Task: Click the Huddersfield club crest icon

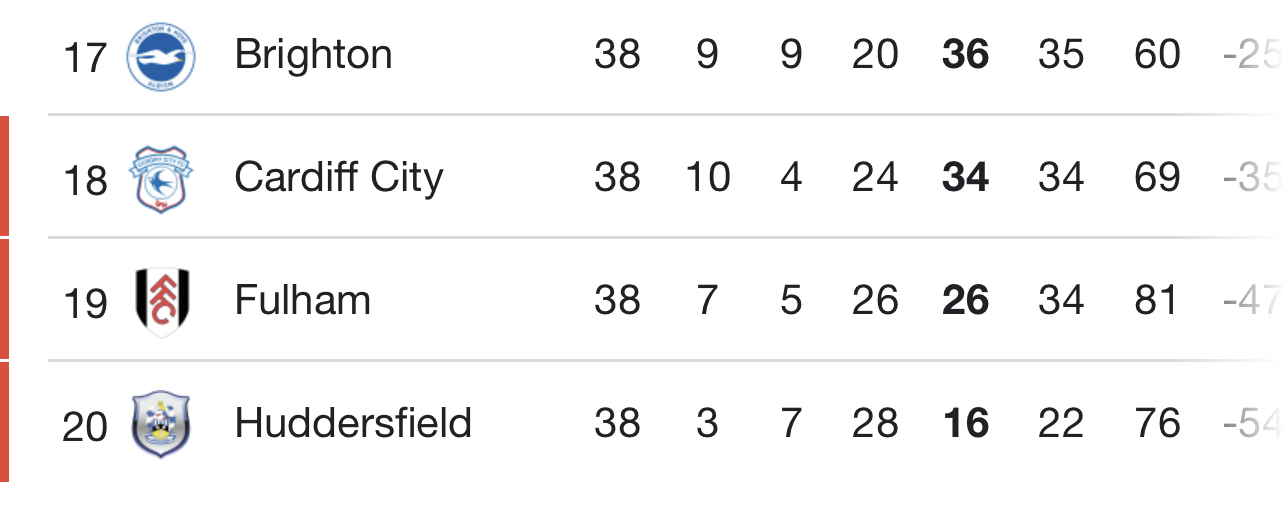Action: (x=161, y=425)
